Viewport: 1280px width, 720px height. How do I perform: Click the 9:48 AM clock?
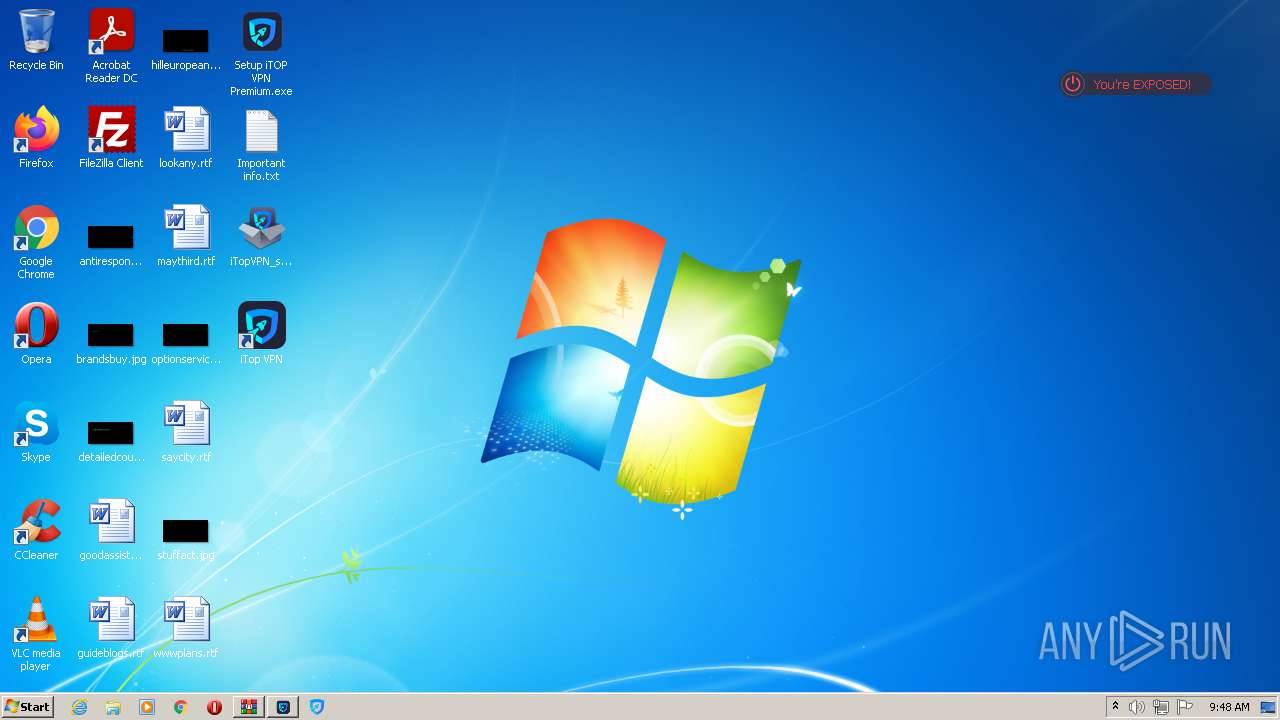point(1229,707)
